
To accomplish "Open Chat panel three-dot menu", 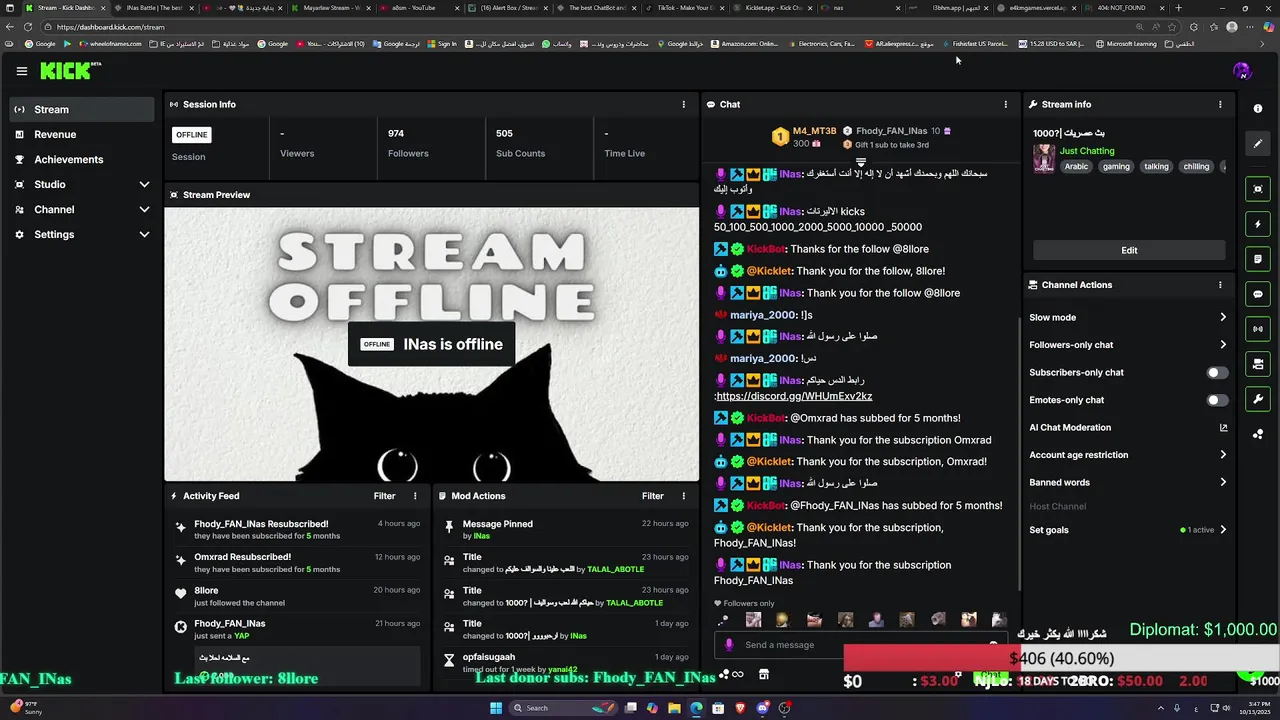I will coord(1006,104).
